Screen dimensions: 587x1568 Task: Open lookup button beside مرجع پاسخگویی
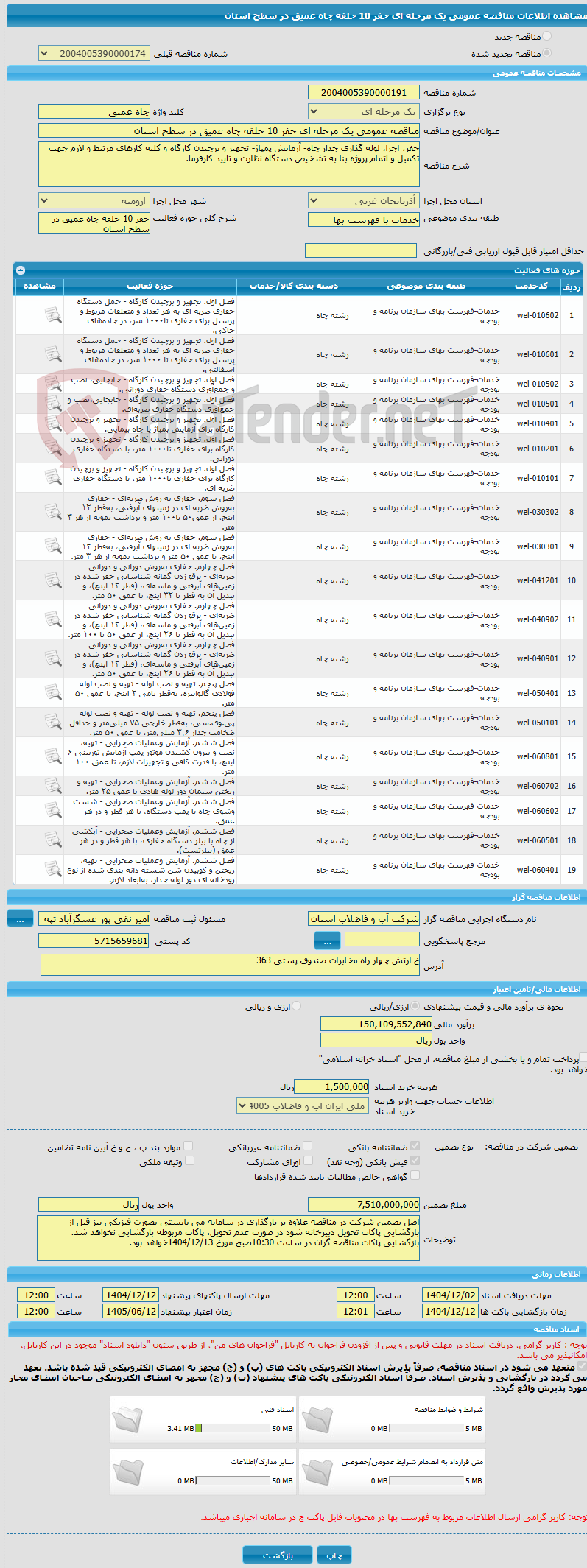pos(327,941)
